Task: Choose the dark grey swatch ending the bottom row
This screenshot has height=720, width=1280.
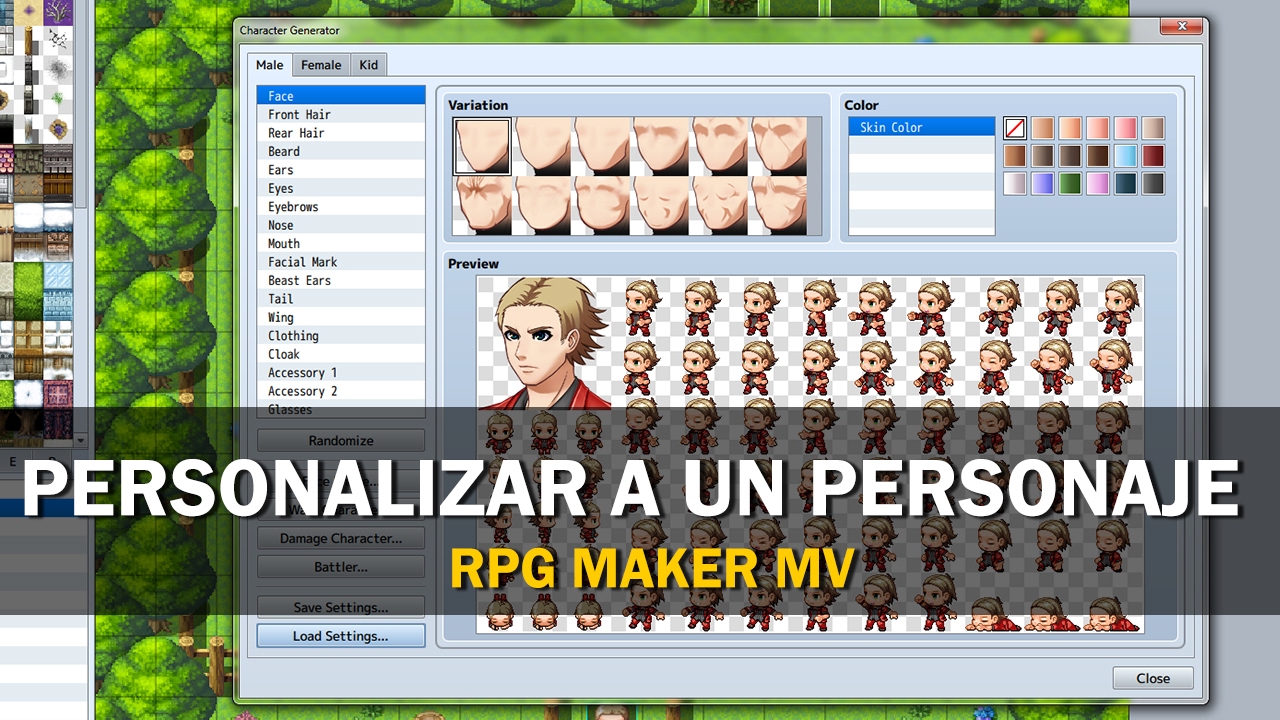Action: (x=1154, y=184)
